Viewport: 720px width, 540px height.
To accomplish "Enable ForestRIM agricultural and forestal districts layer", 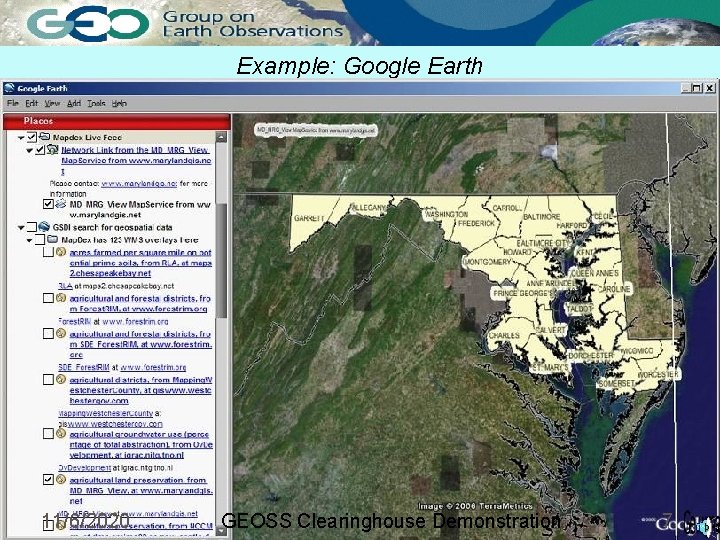I will [48, 298].
